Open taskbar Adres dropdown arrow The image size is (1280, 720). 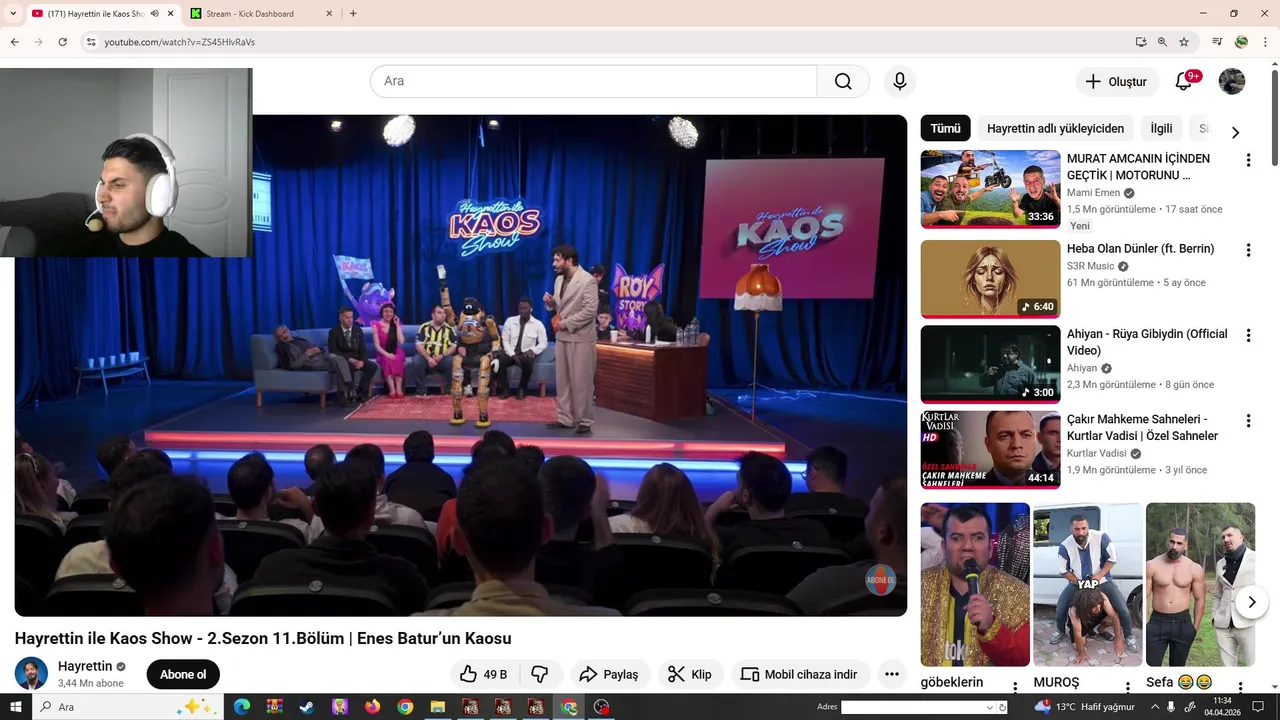pos(990,707)
